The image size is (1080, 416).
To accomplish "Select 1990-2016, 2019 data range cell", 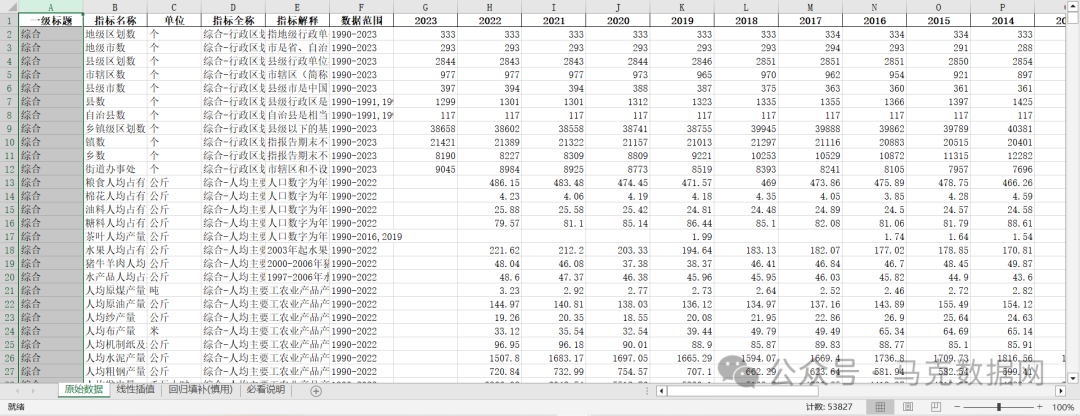I will click(x=361, y=236).
